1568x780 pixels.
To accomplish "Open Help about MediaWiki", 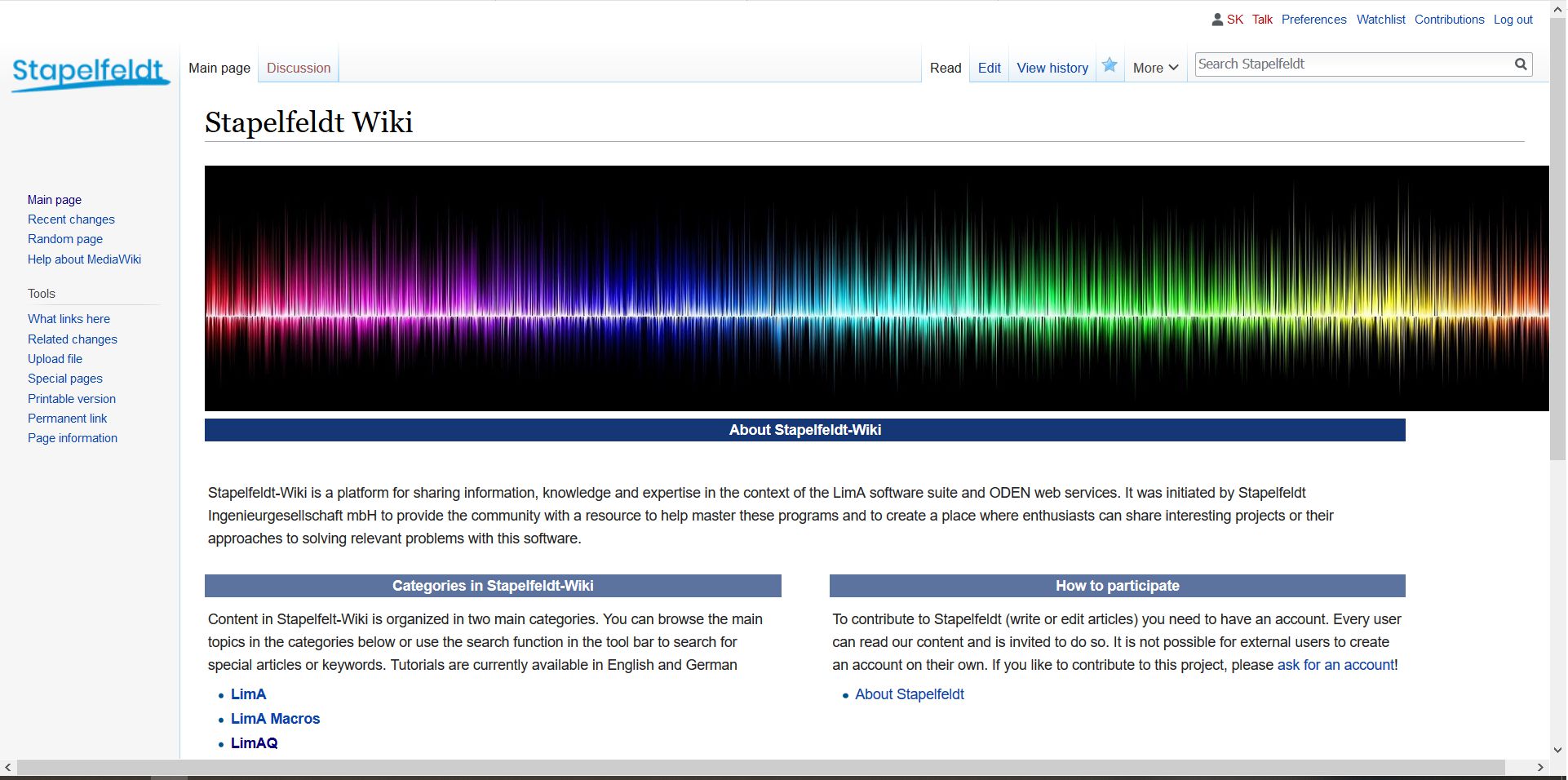I will coord(84,259).
